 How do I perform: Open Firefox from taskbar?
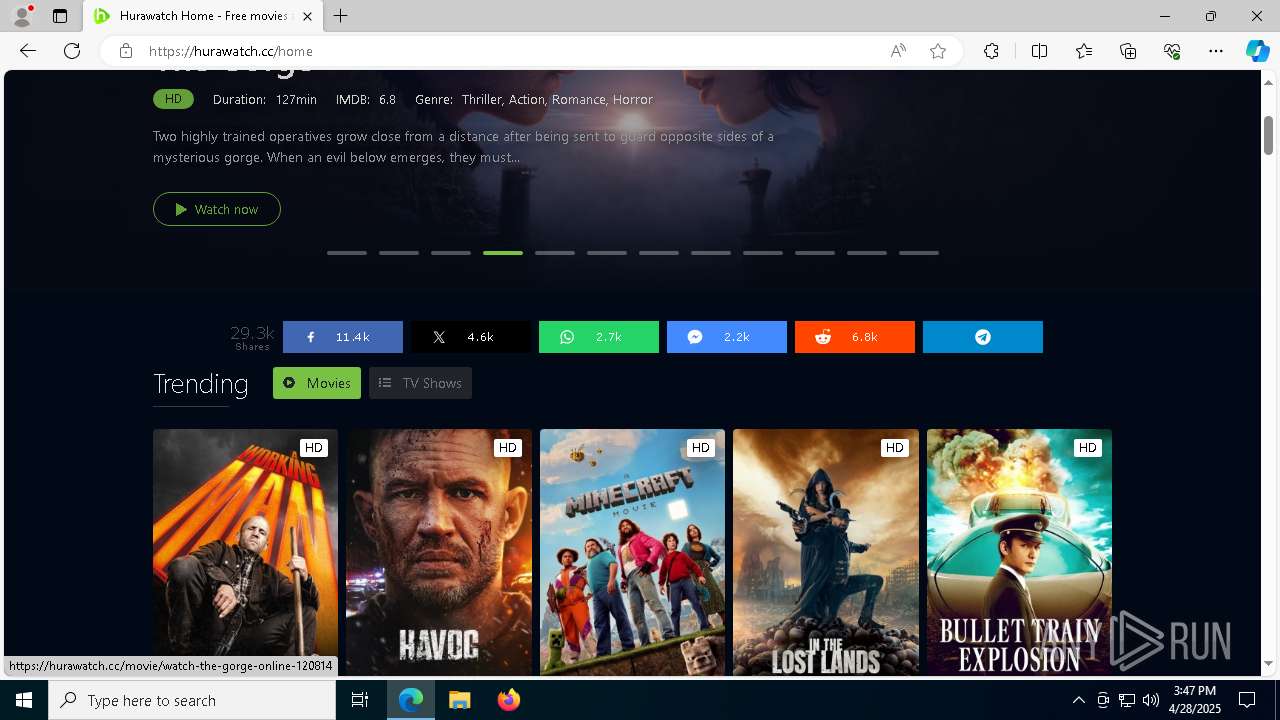(508, 700)
